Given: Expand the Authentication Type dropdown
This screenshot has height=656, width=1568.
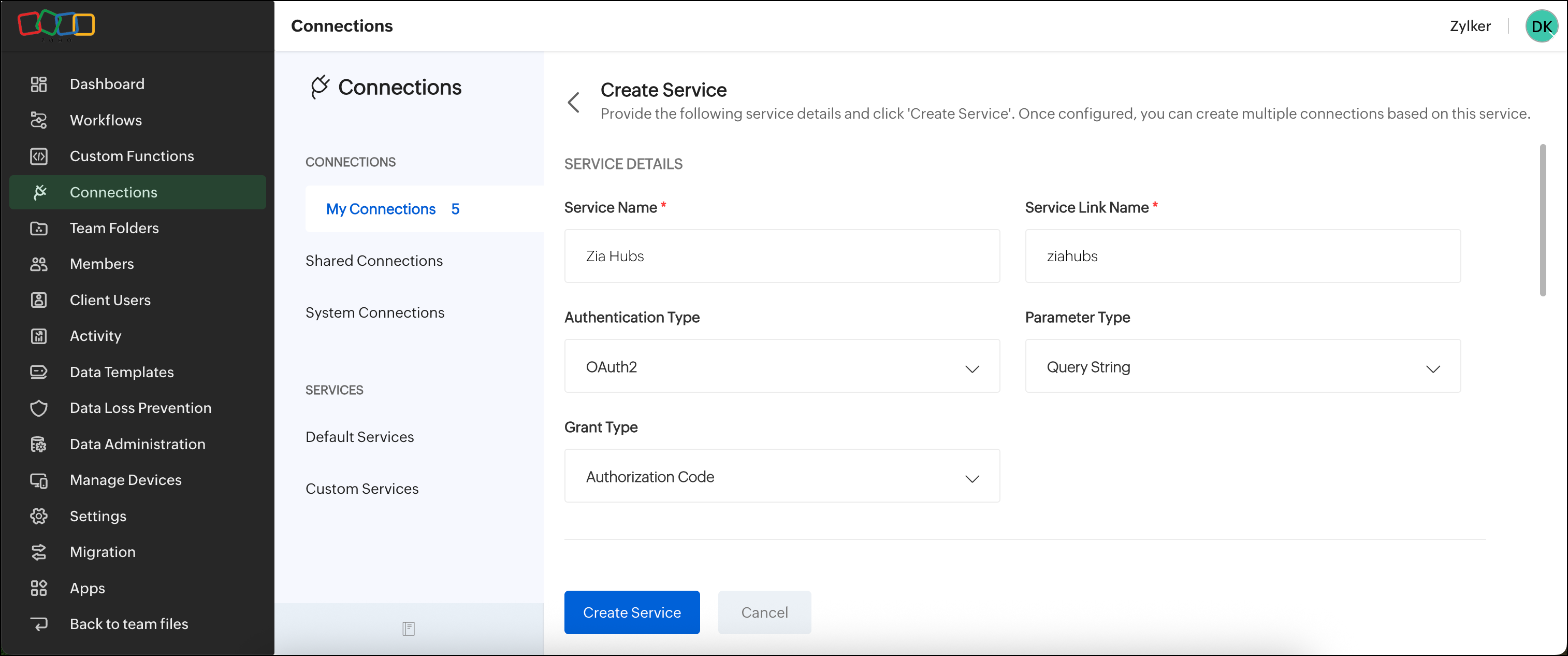Looking at the screenshot, I should (781, 367).
